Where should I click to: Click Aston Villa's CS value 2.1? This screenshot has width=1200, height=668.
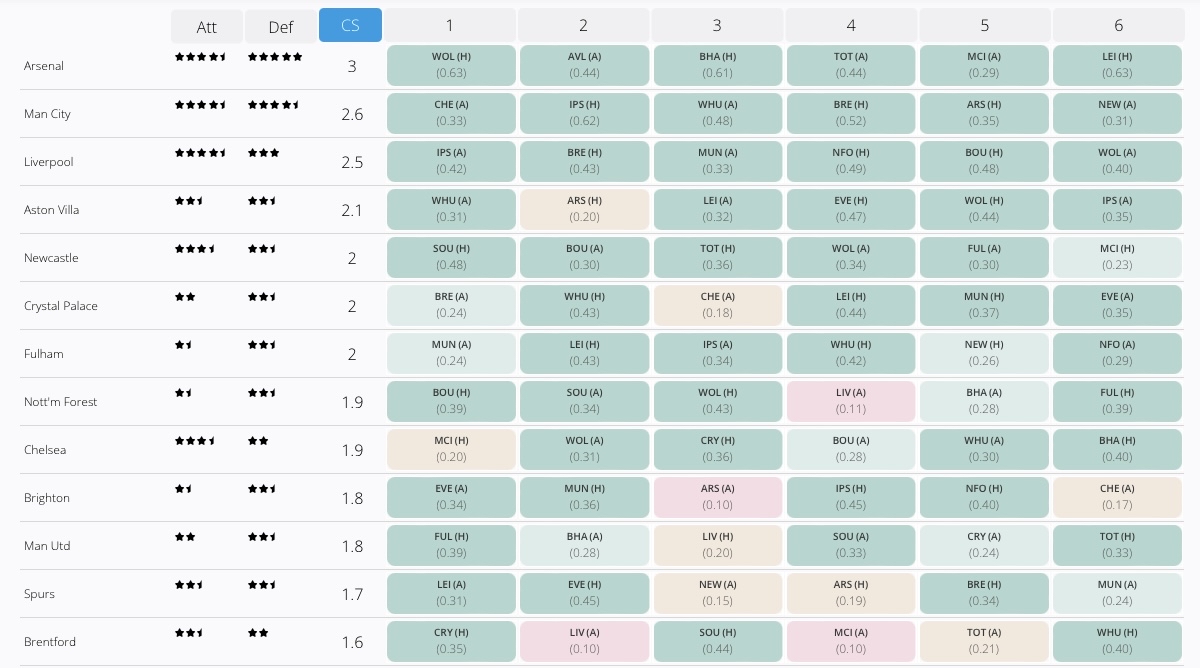click(352, 210)
